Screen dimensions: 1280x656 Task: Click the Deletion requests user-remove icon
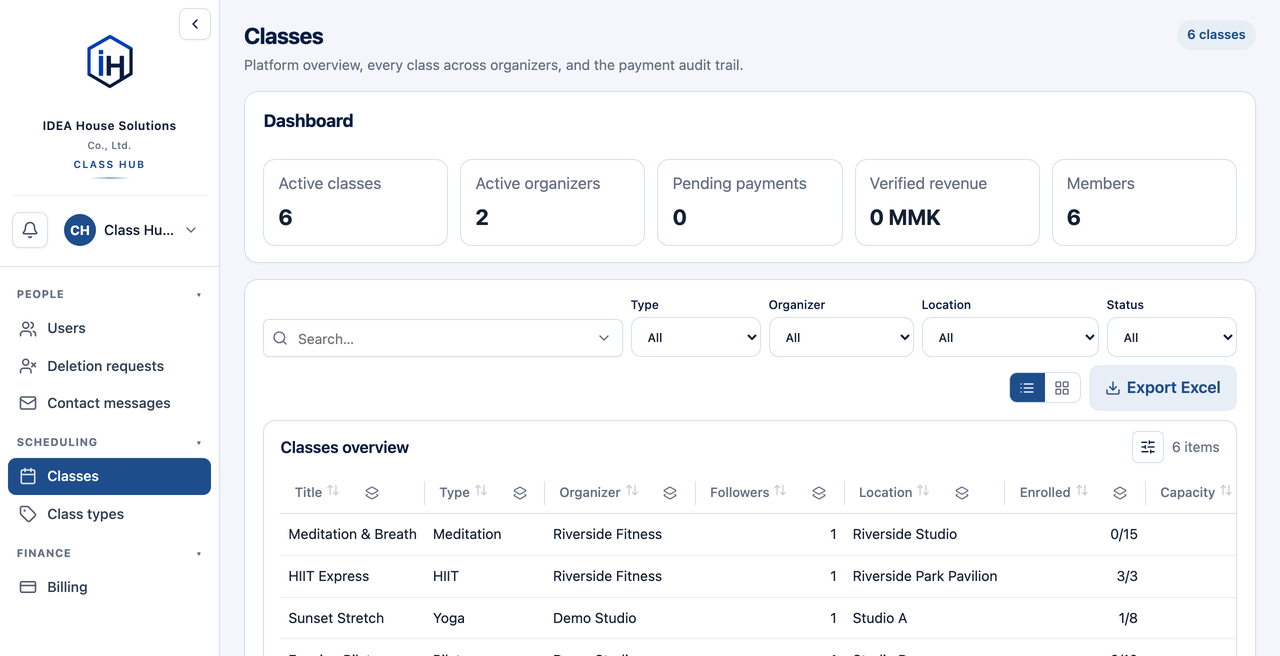coord(28,366)
